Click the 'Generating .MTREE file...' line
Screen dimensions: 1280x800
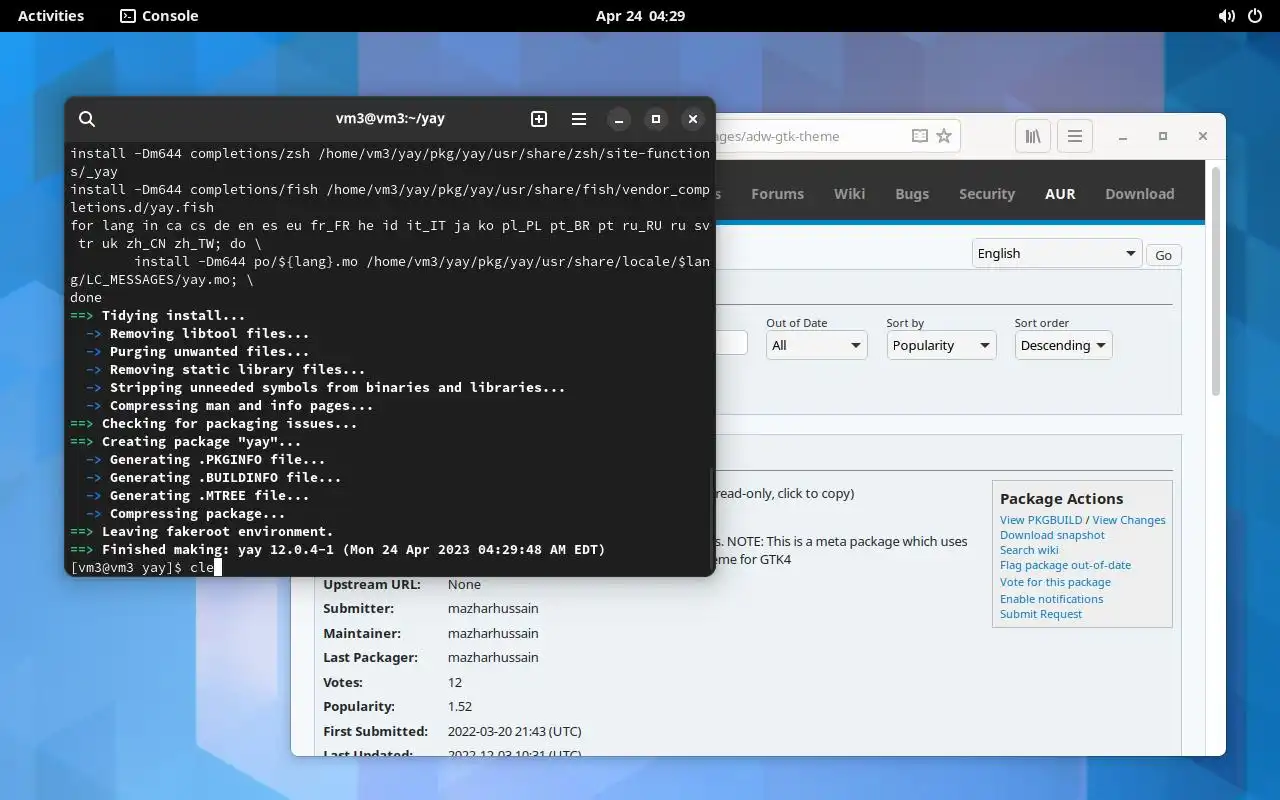[198, 495]
